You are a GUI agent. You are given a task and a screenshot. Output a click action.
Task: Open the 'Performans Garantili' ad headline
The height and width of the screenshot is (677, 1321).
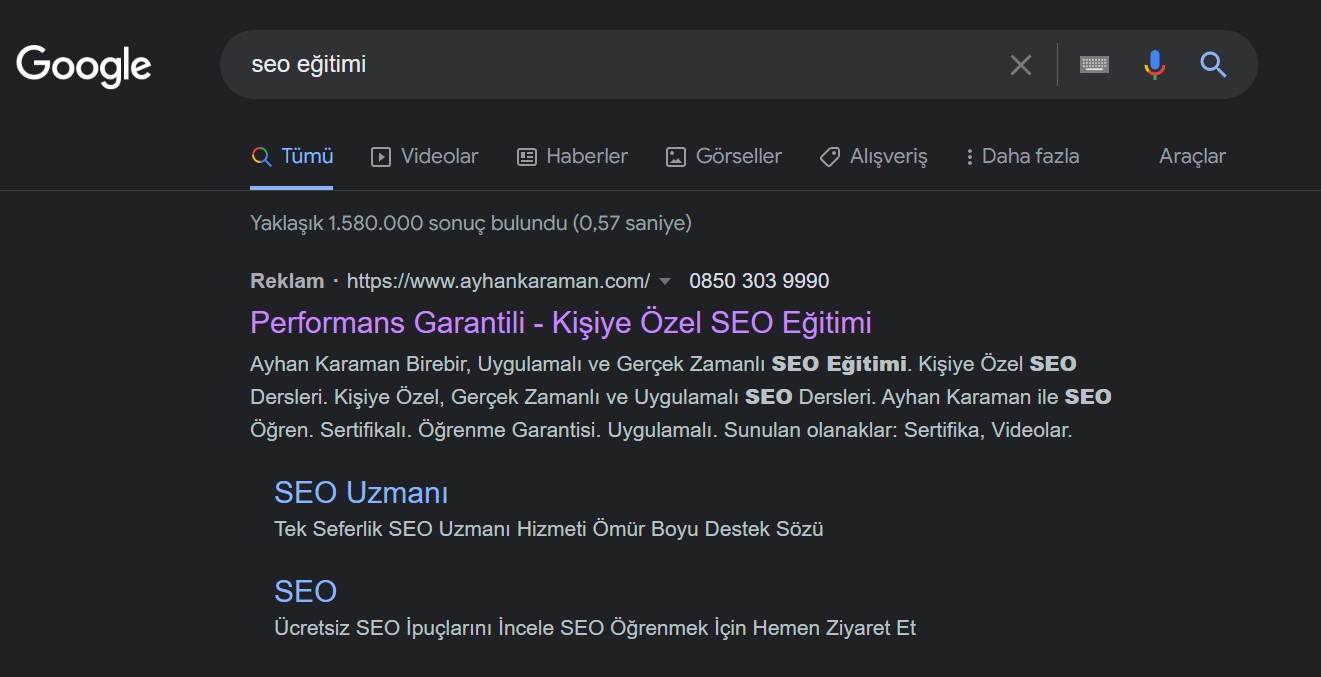560,323
